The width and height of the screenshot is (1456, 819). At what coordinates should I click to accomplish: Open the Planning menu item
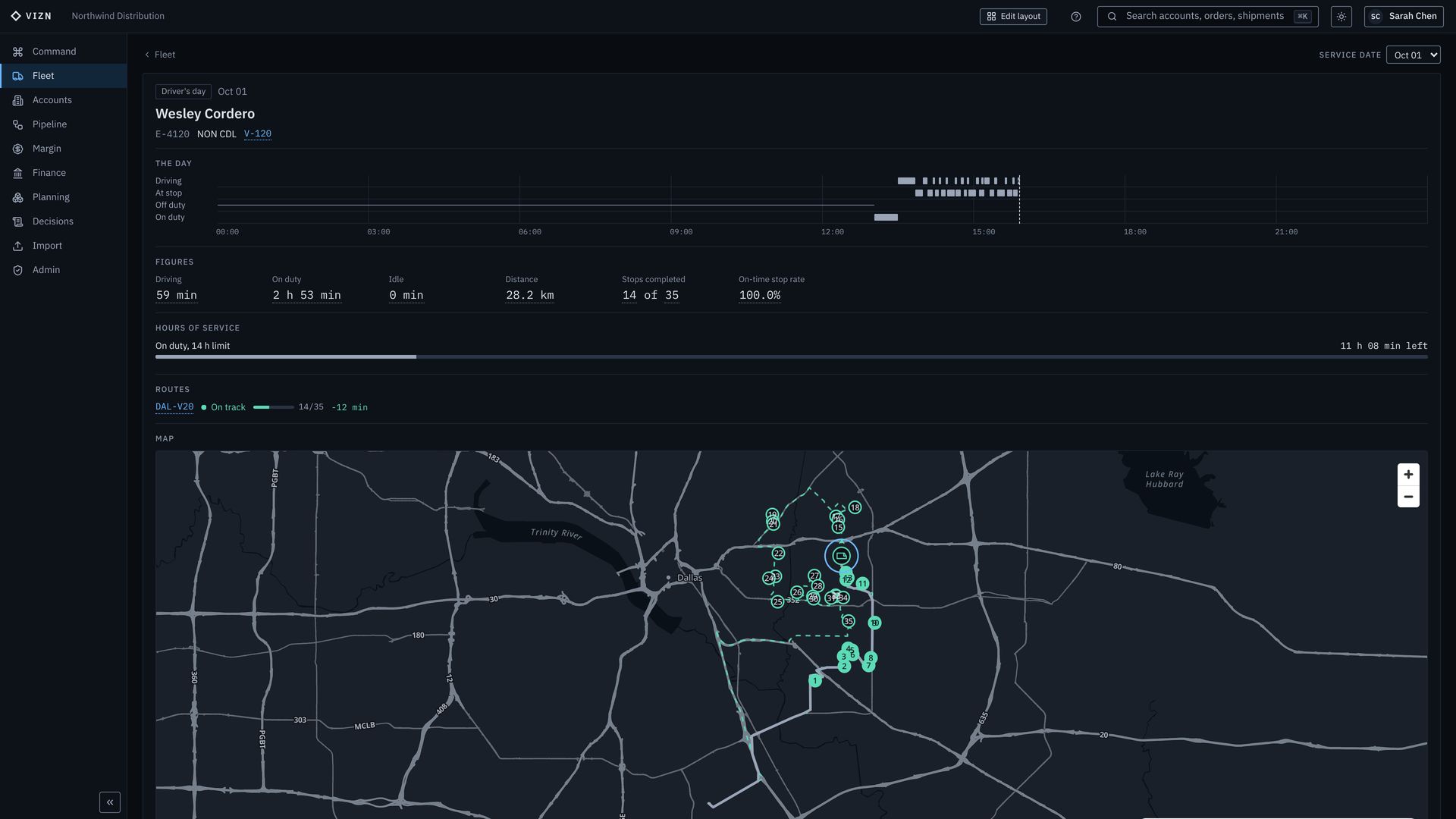(64, 197)
